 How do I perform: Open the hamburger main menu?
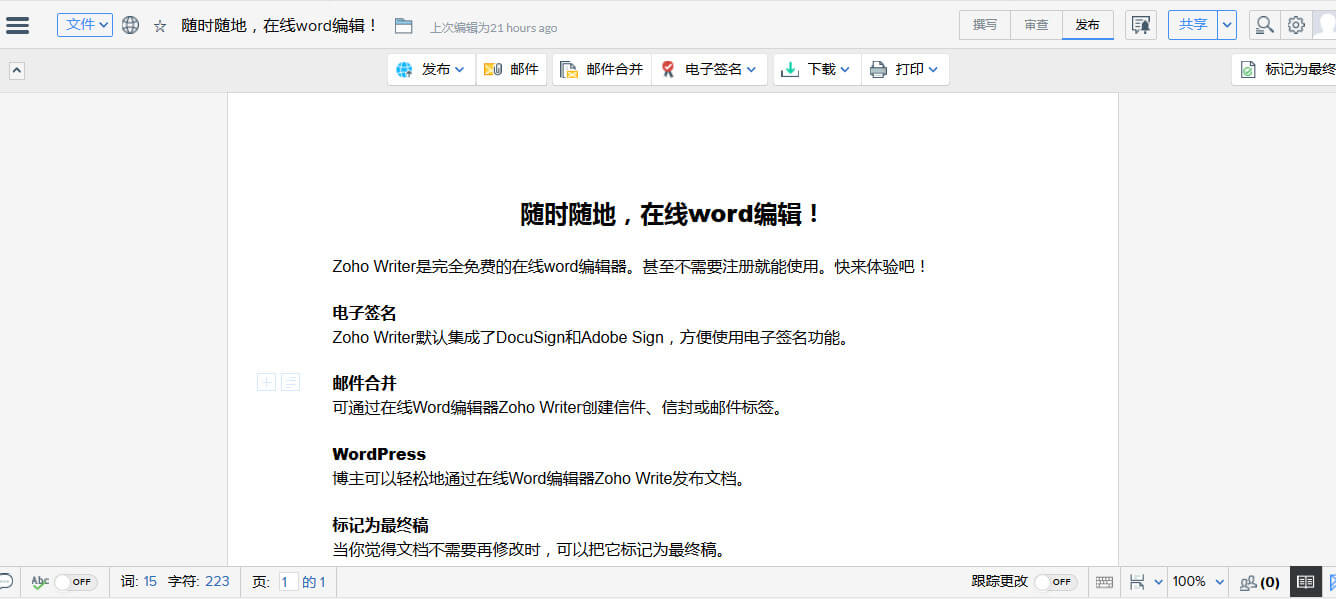[18, 26]
